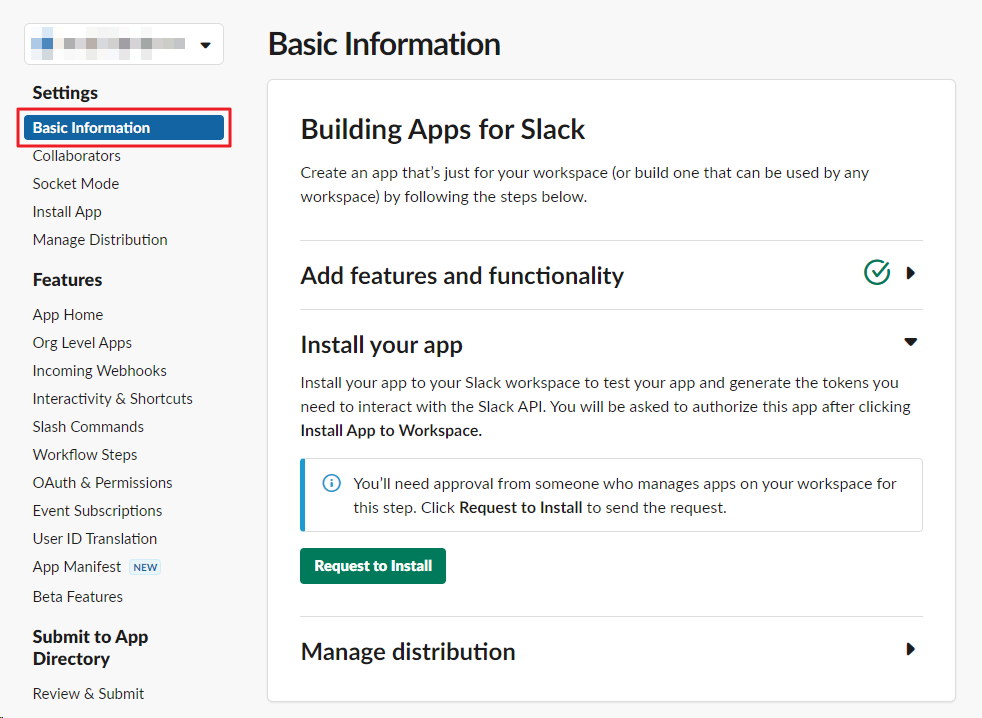The width and height of the screenshot is (982, 718).
Task: Go to OAuth & Permissions
Action: click(x=103, y=482)
